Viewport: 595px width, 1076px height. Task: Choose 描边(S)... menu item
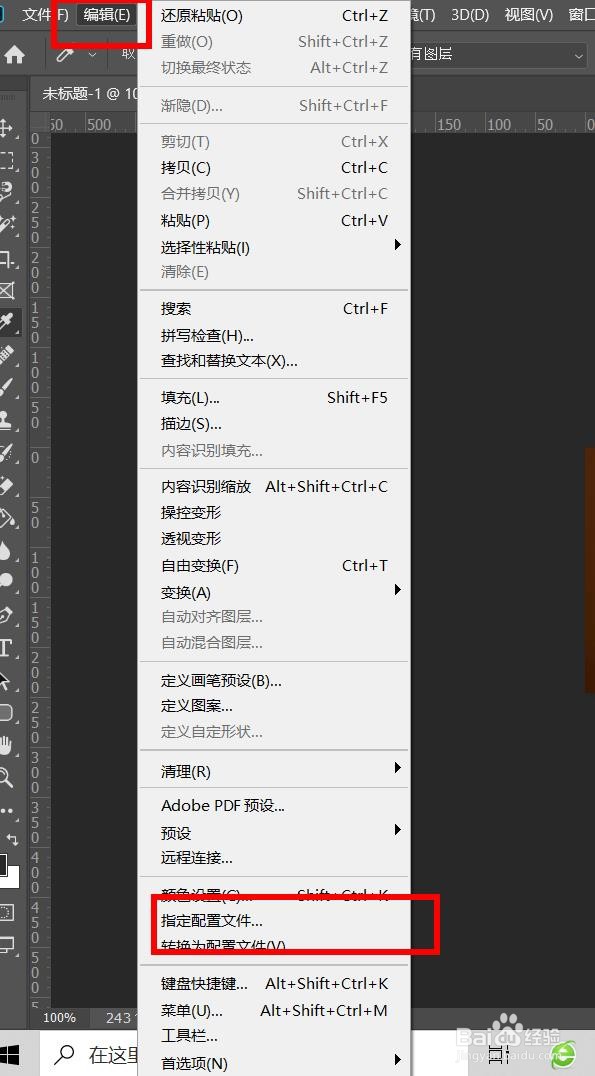click(x=275, y=424)
